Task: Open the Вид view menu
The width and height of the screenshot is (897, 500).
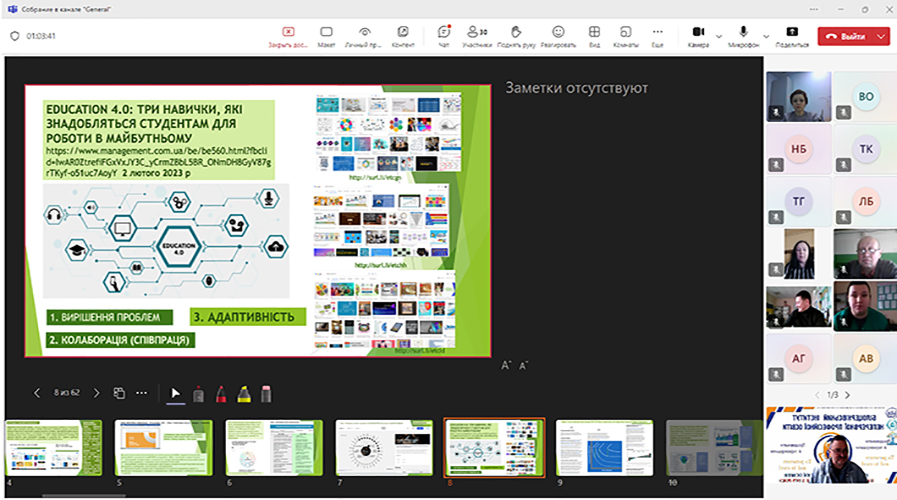Action: pos(594,36)
